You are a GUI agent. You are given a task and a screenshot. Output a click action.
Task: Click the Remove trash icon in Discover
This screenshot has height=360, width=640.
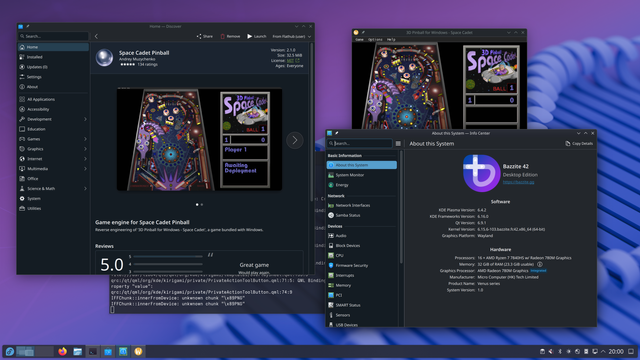pyautogui.click(x=222, y=36)
